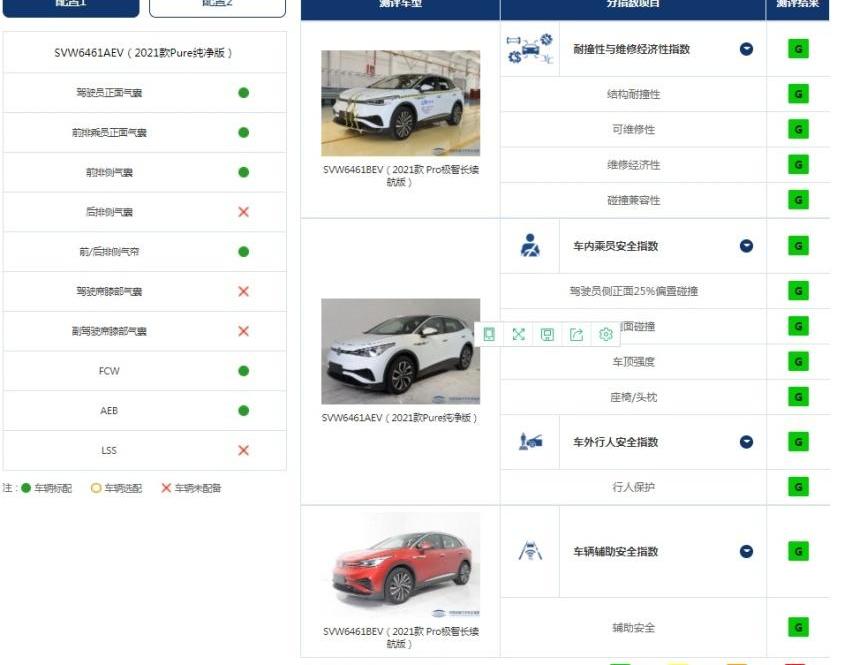Click the 车外行人安全指数 heading text
This screenshot has height=665, width=852.
pyautogui.click(x=616, y=442)
